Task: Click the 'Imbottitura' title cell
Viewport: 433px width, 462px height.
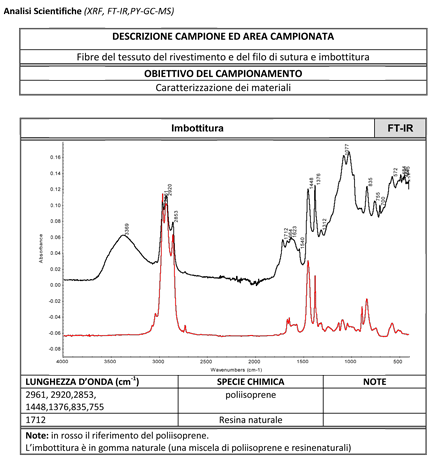Action: pyautogui.click(x=197, y=128)
